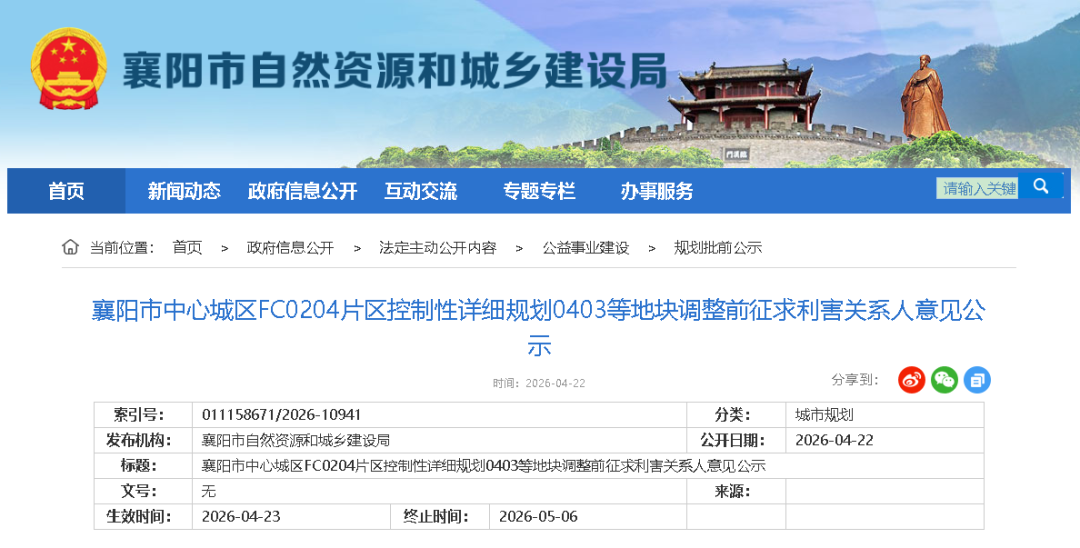Open 法定主动公开内容 breadcrumb link

coord(437,248)
